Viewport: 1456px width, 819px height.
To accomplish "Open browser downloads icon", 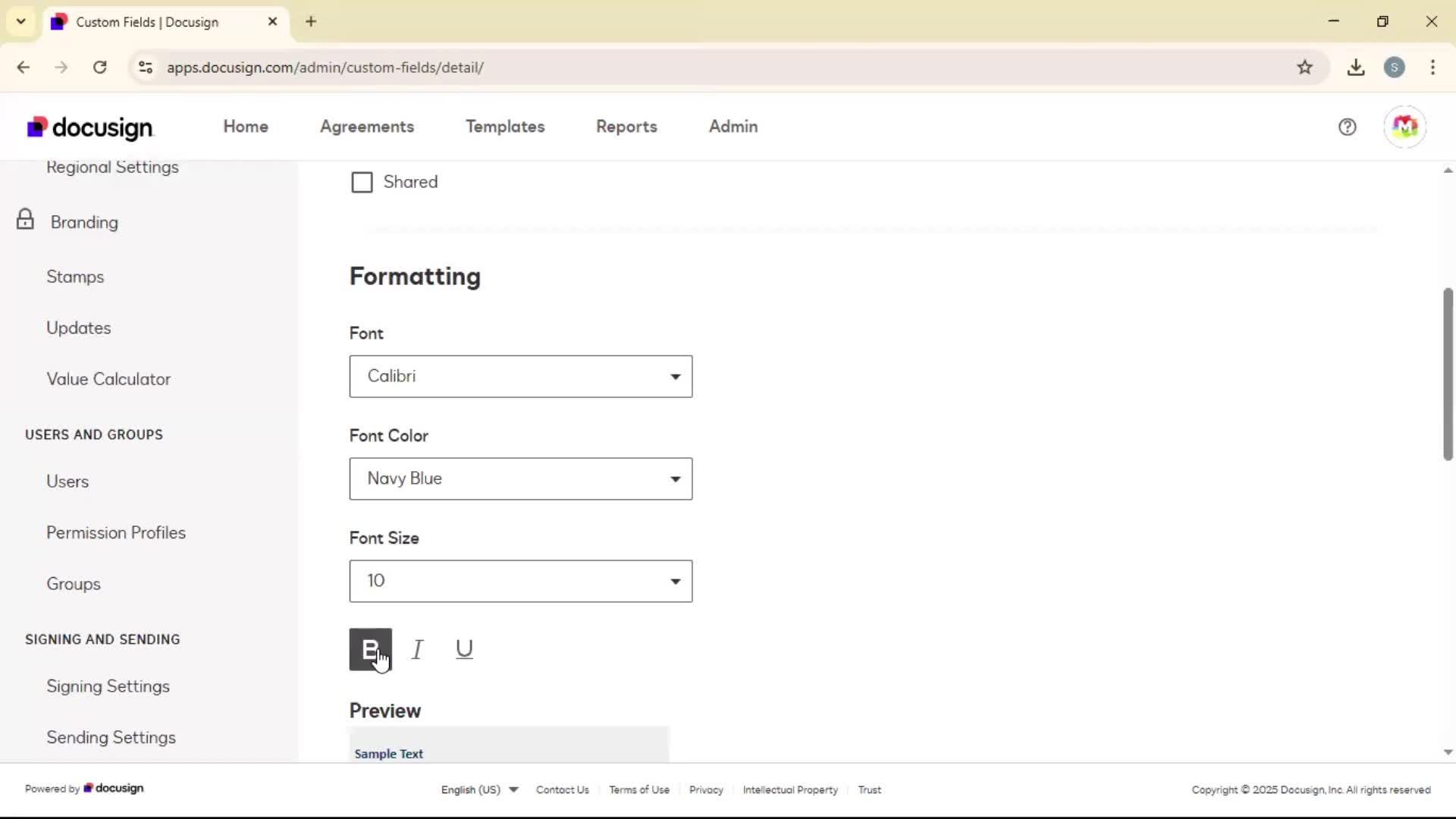I will (x=1356, y=67).
